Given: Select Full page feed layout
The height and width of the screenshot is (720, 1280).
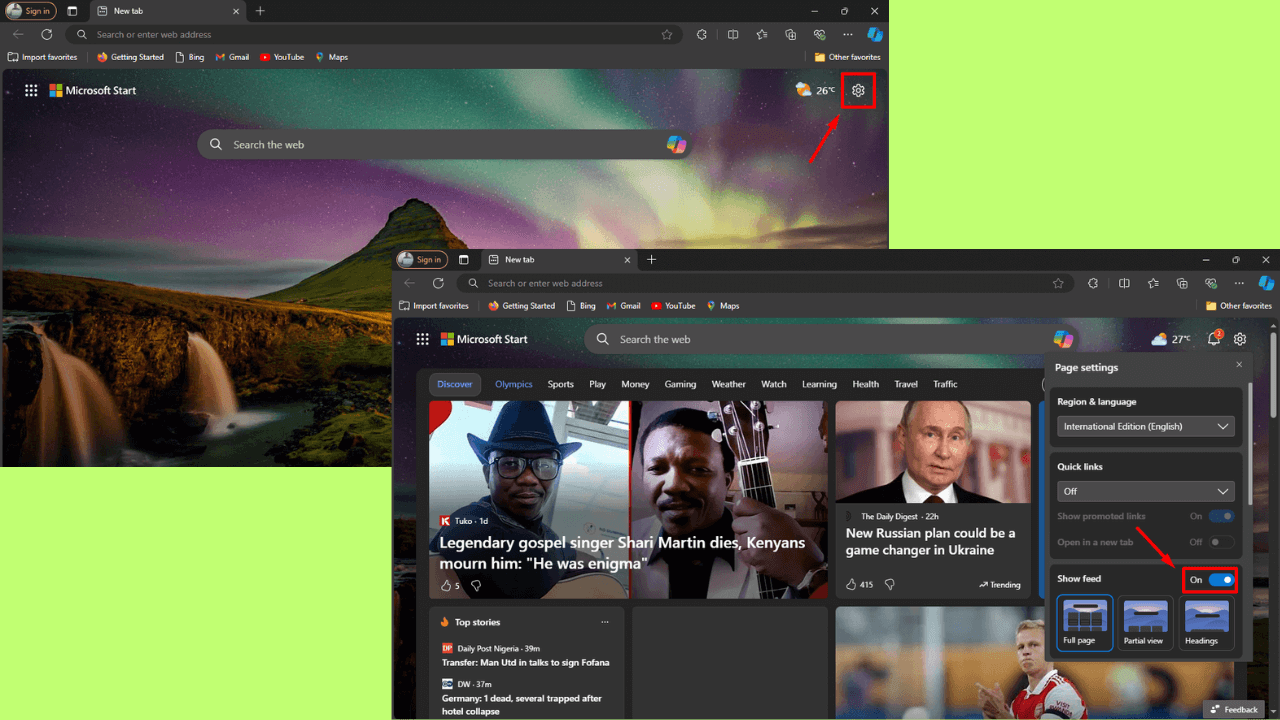Looking at the screenshot, I should tap(1085, 623).
